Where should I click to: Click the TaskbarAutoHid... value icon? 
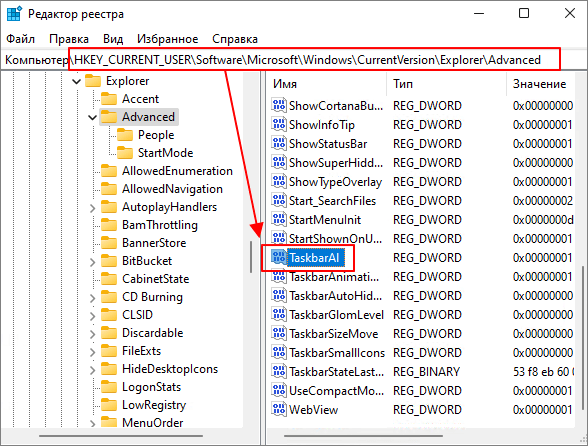[279, 296]
